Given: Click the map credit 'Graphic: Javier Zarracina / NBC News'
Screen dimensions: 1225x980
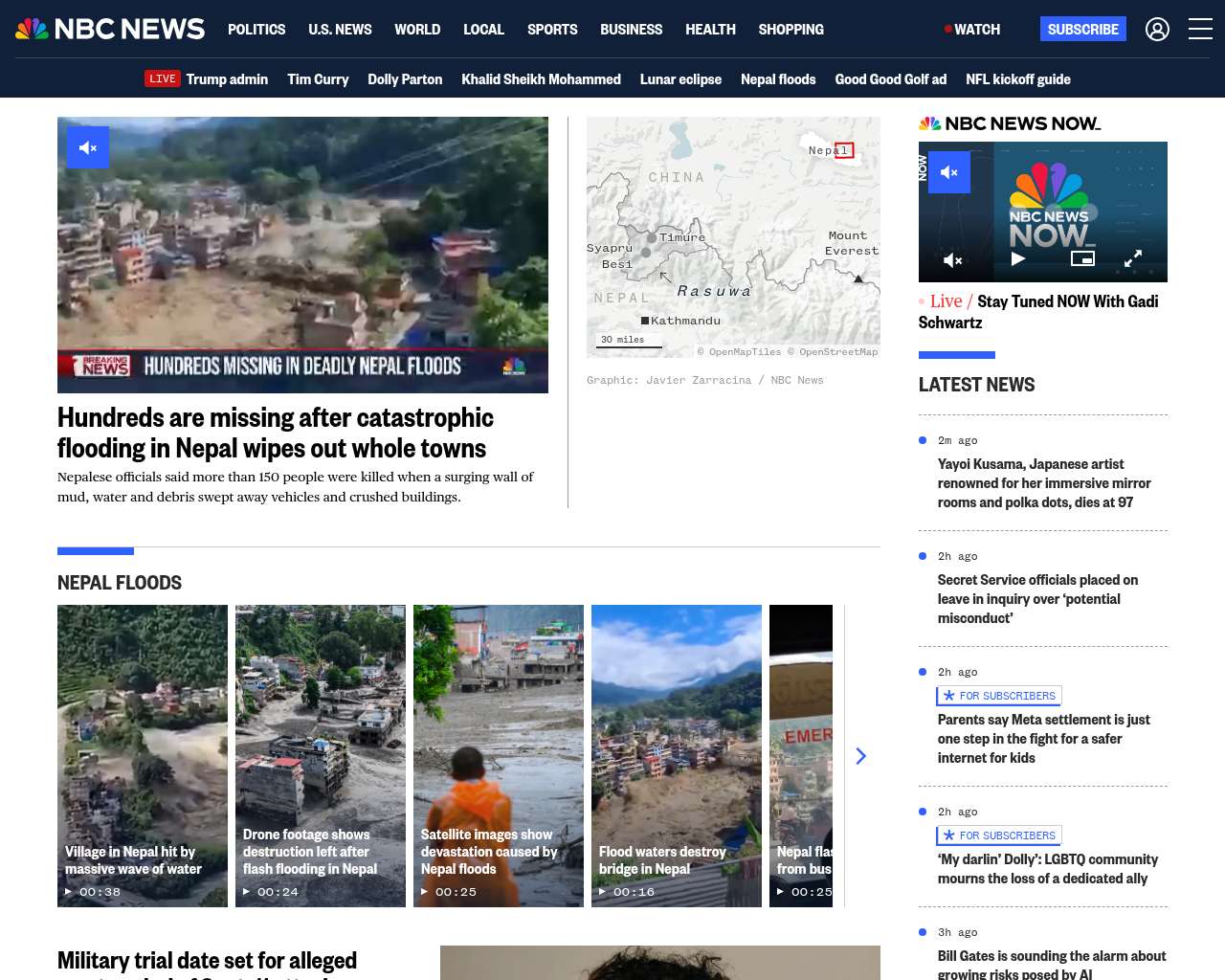Looking at the screenshot, I should coord(704,380).
